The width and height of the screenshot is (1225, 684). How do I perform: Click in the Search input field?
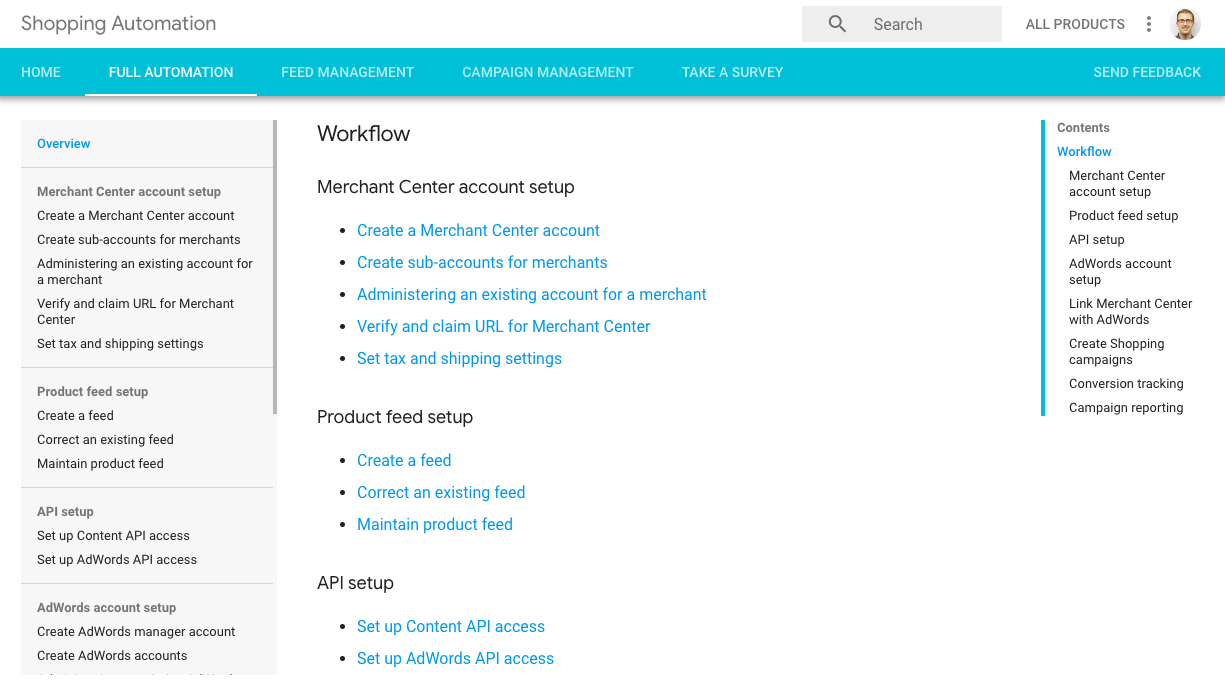[902, 24]
